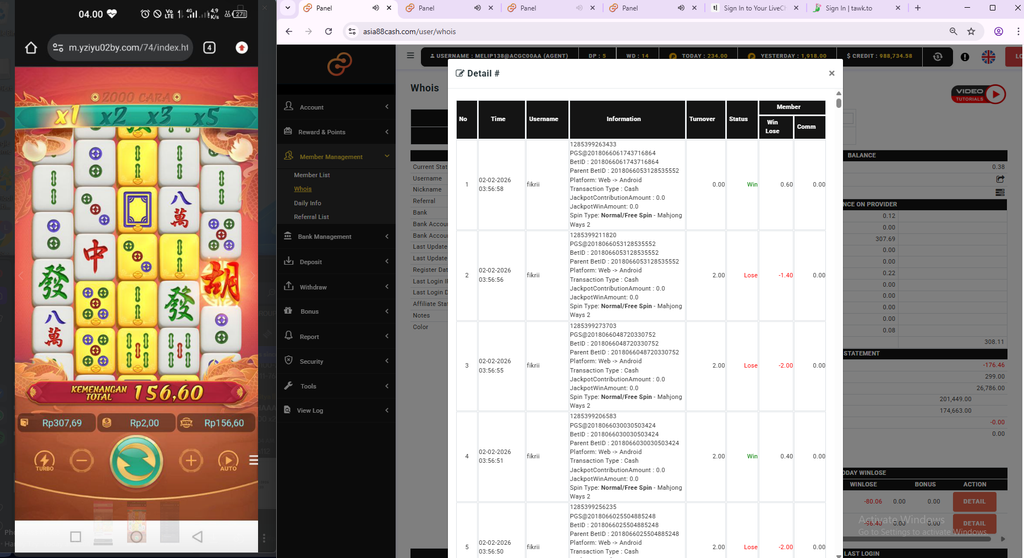This screenshot has width=1024, height=558.
Task: Click the refresh credit icon in header
Action: pos(937,57)
